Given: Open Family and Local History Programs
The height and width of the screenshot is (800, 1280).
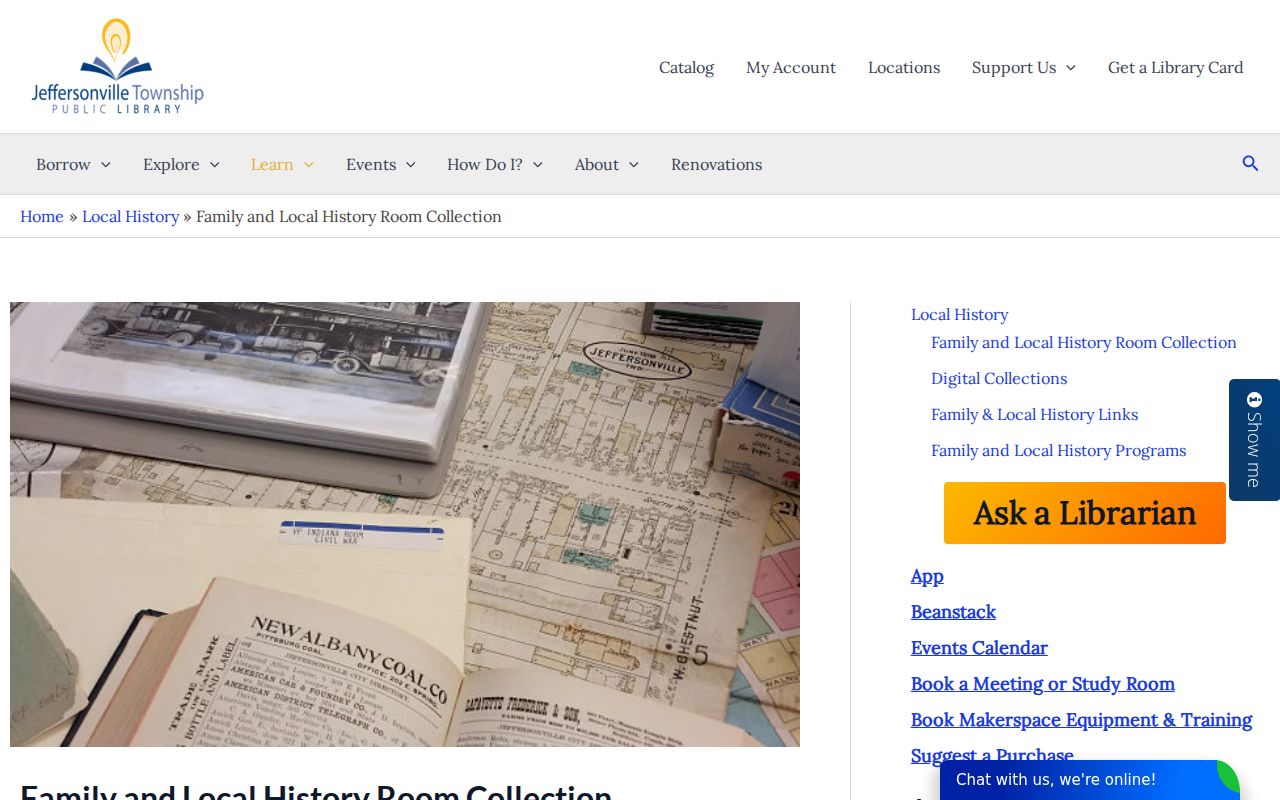Looking at the screenshot, I should pos(1058,450).
